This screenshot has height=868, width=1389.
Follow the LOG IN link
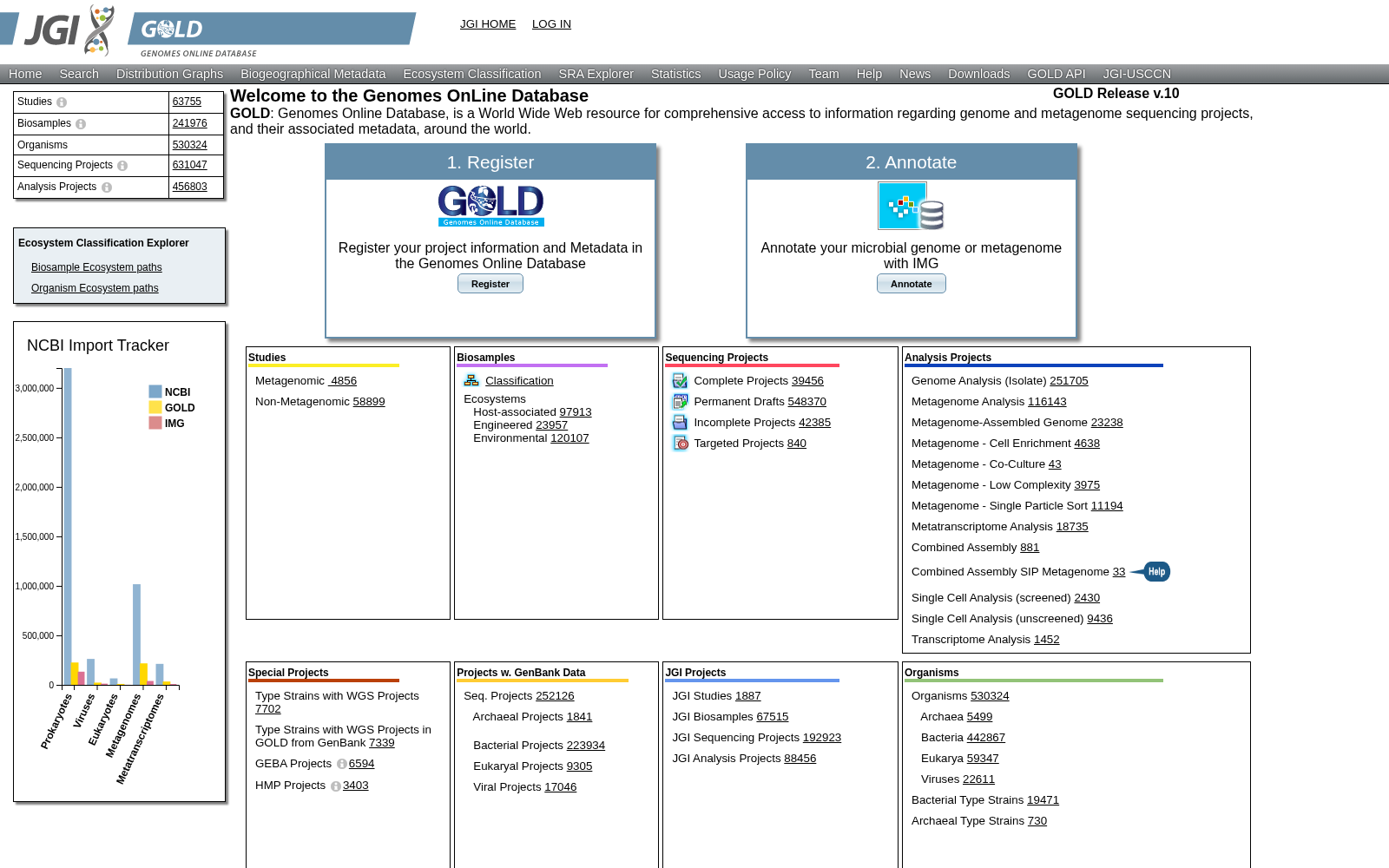551,24
